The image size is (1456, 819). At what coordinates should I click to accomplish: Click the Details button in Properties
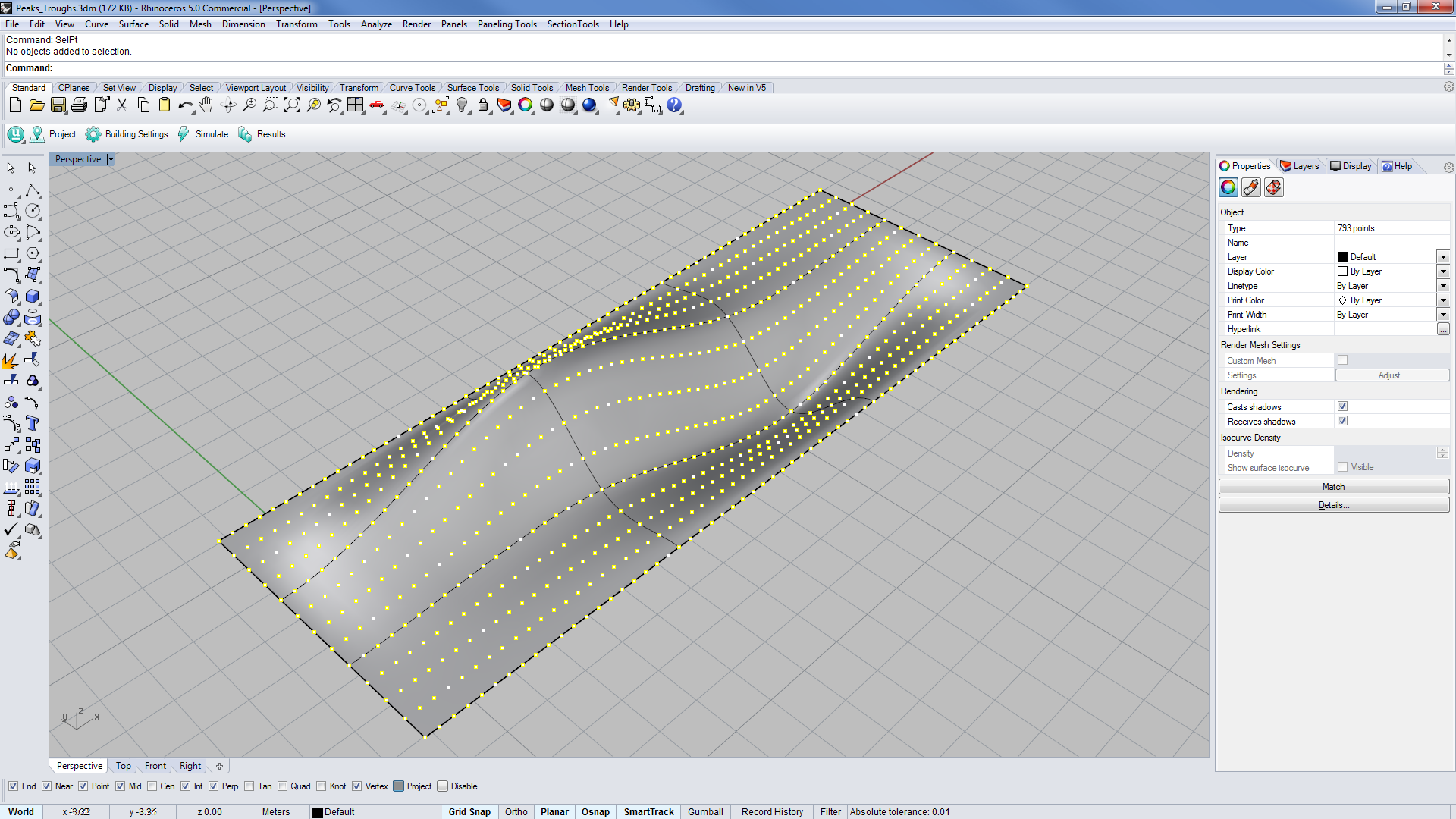[x=1333, y=504]
